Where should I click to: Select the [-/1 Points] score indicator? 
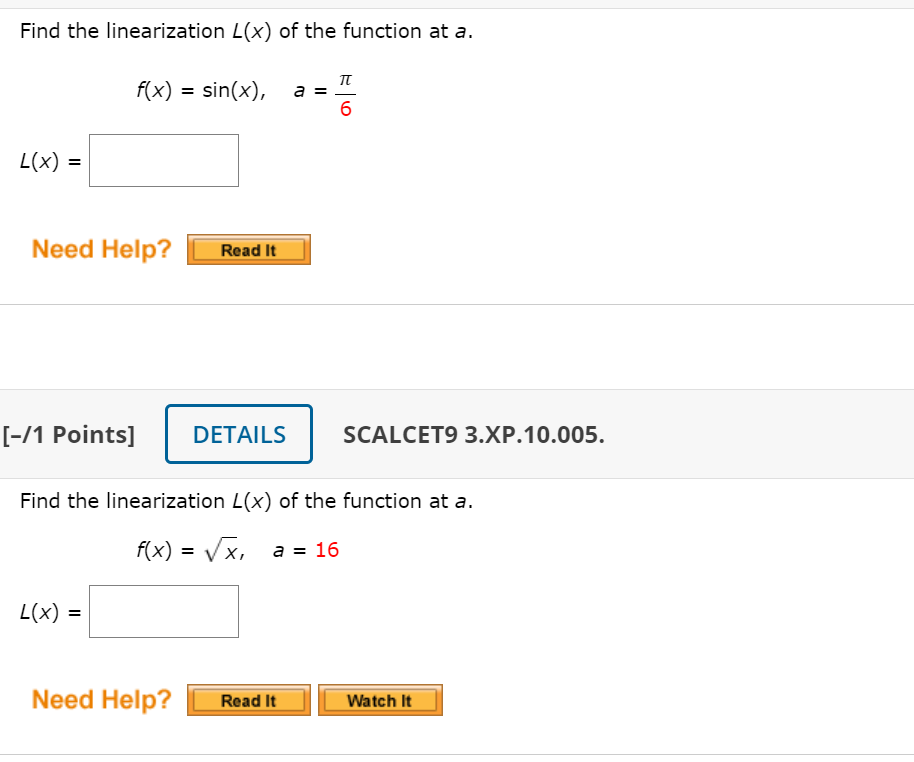tap(70, 434)
